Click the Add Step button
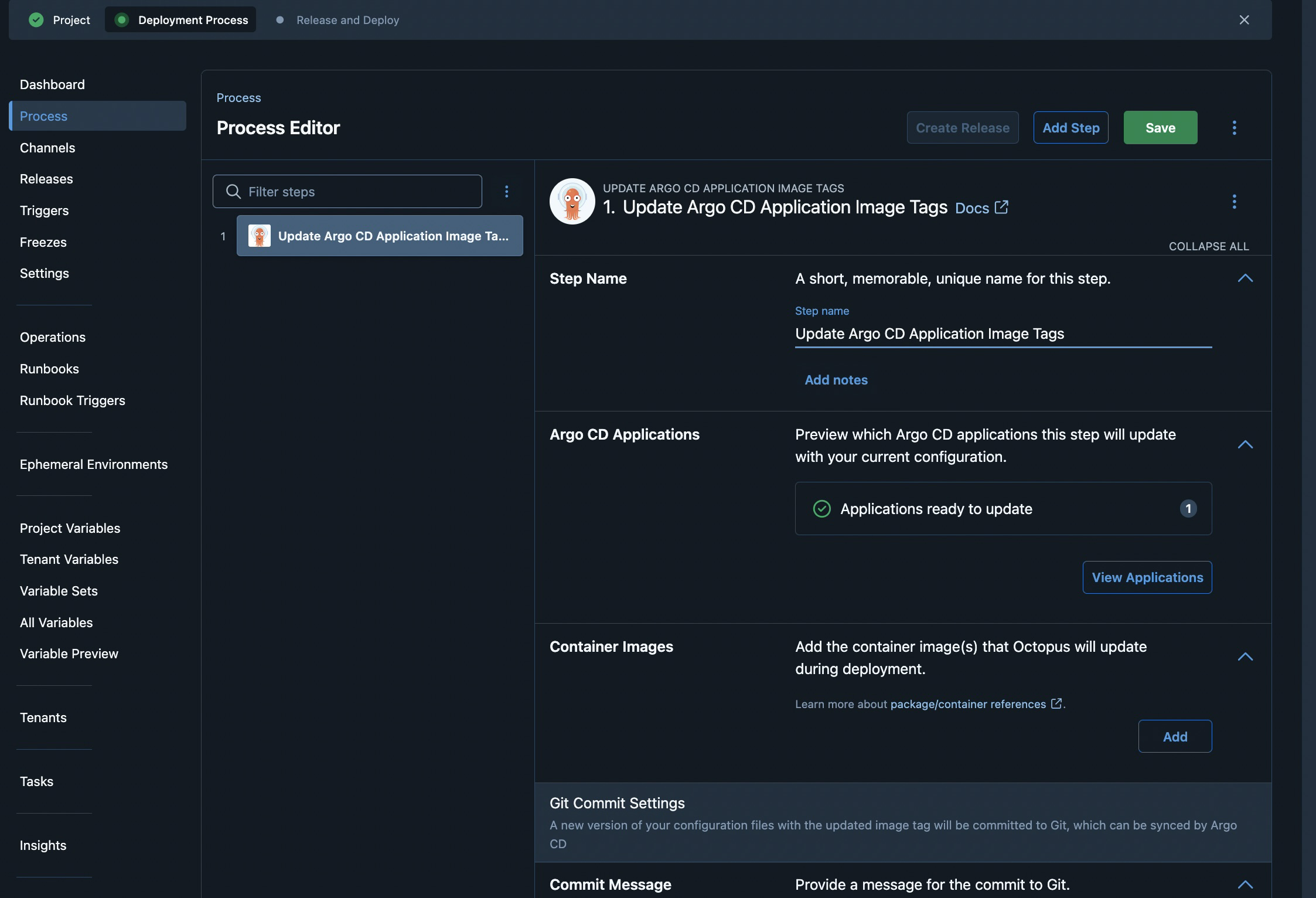This screenshot has height=898, width=1316. point(1071,128)
